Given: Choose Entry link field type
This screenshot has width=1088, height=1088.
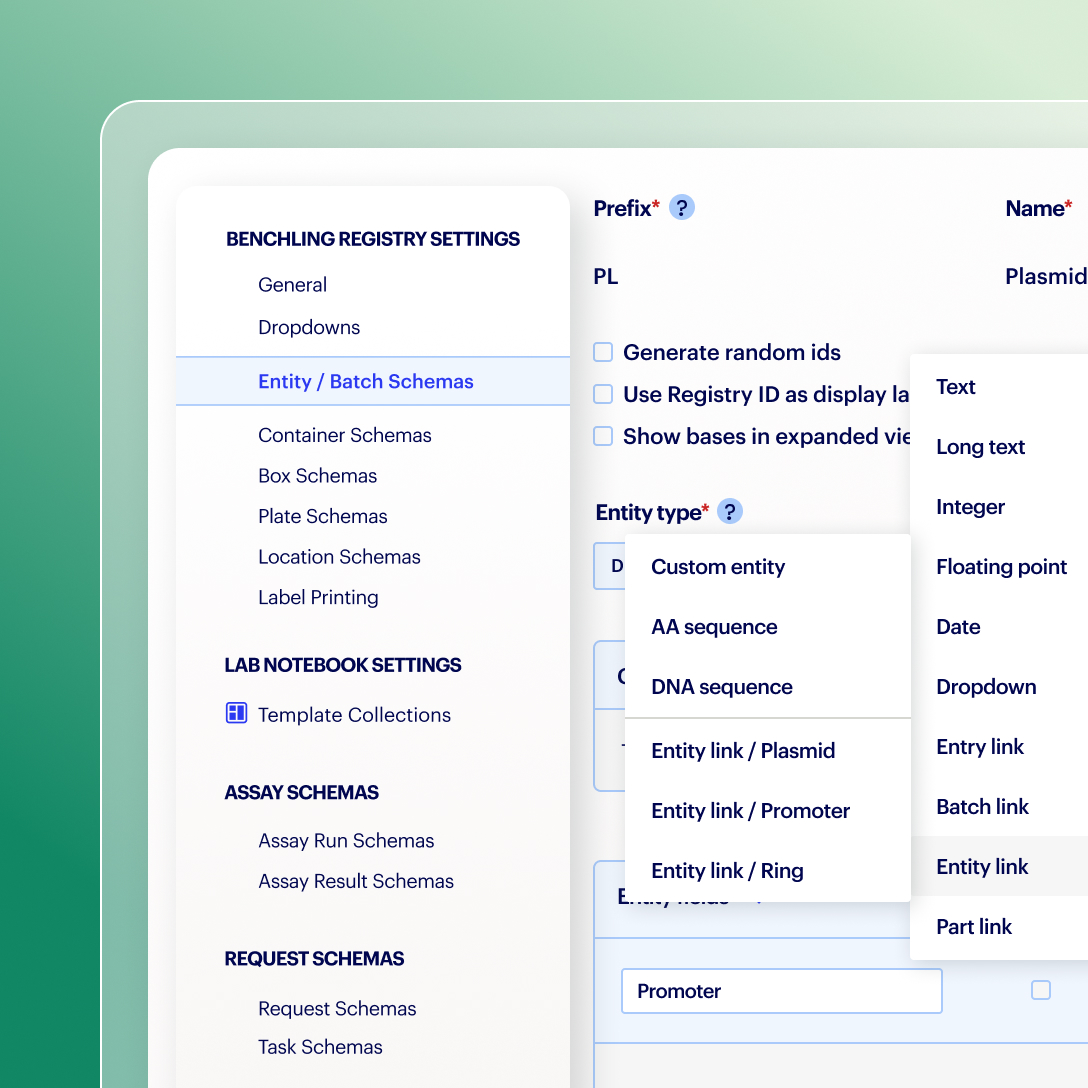Looking at the screenshot, I should [999, 747].
